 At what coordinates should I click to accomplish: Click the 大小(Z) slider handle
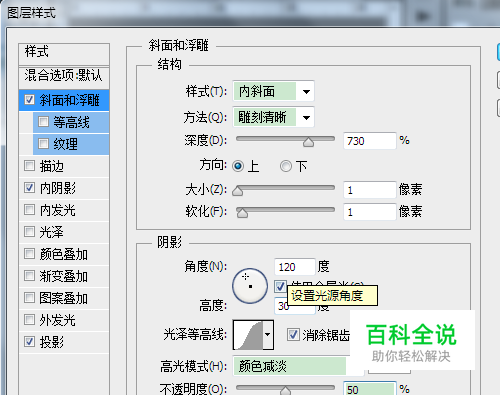[x=237, y=191]
